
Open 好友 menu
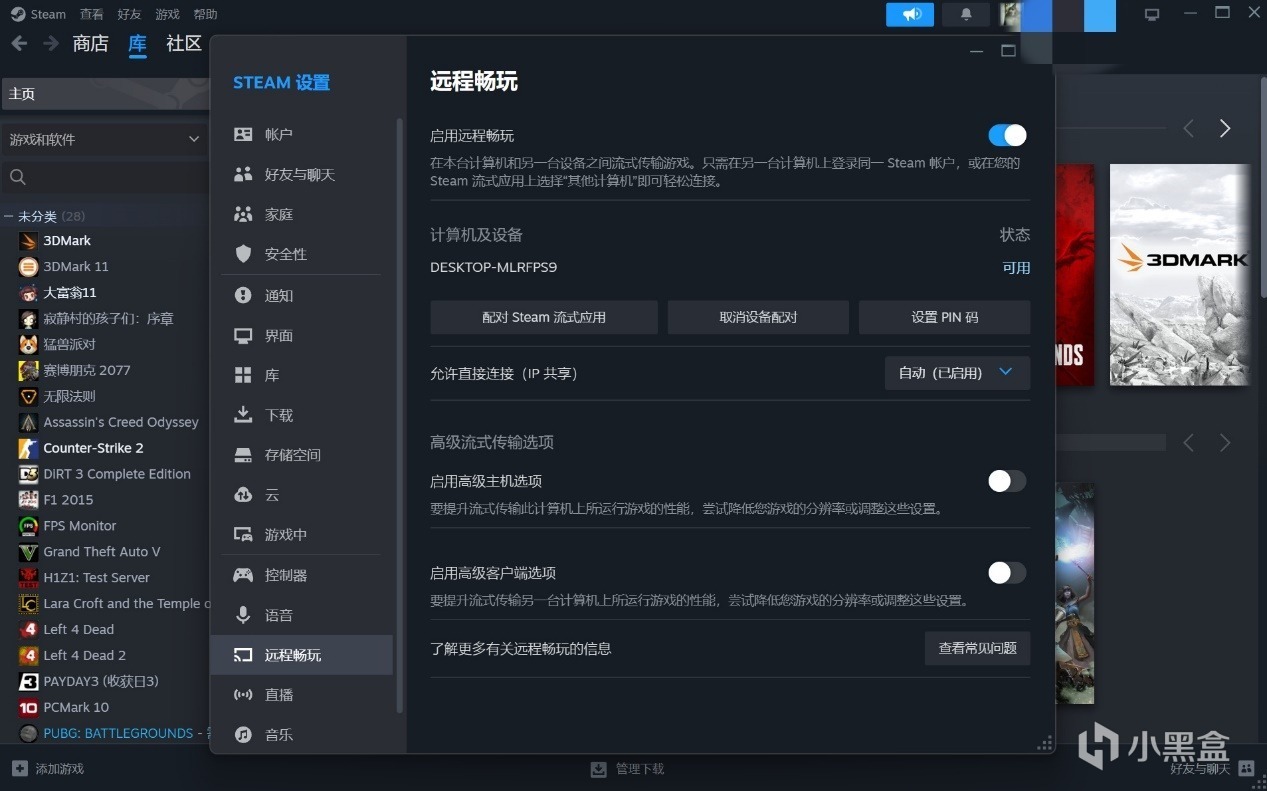(130, 14)
